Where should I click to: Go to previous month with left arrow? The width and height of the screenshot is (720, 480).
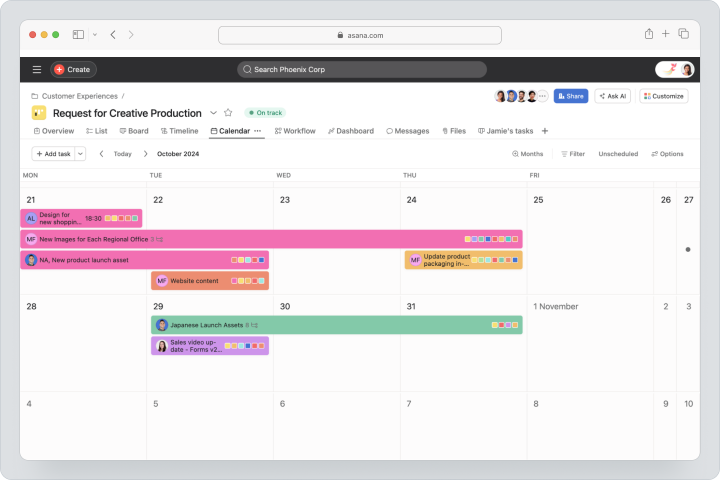tap(101, 154)
